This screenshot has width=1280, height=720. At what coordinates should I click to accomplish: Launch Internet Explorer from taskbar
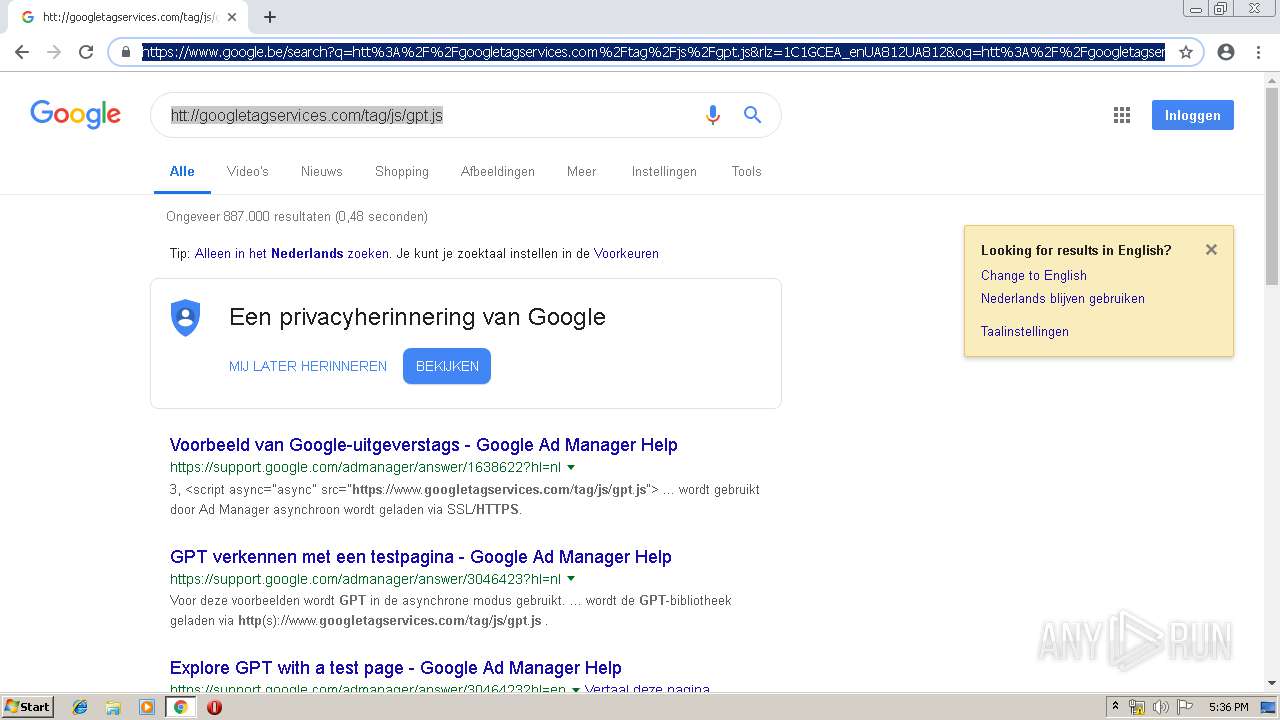coord(80,707)
